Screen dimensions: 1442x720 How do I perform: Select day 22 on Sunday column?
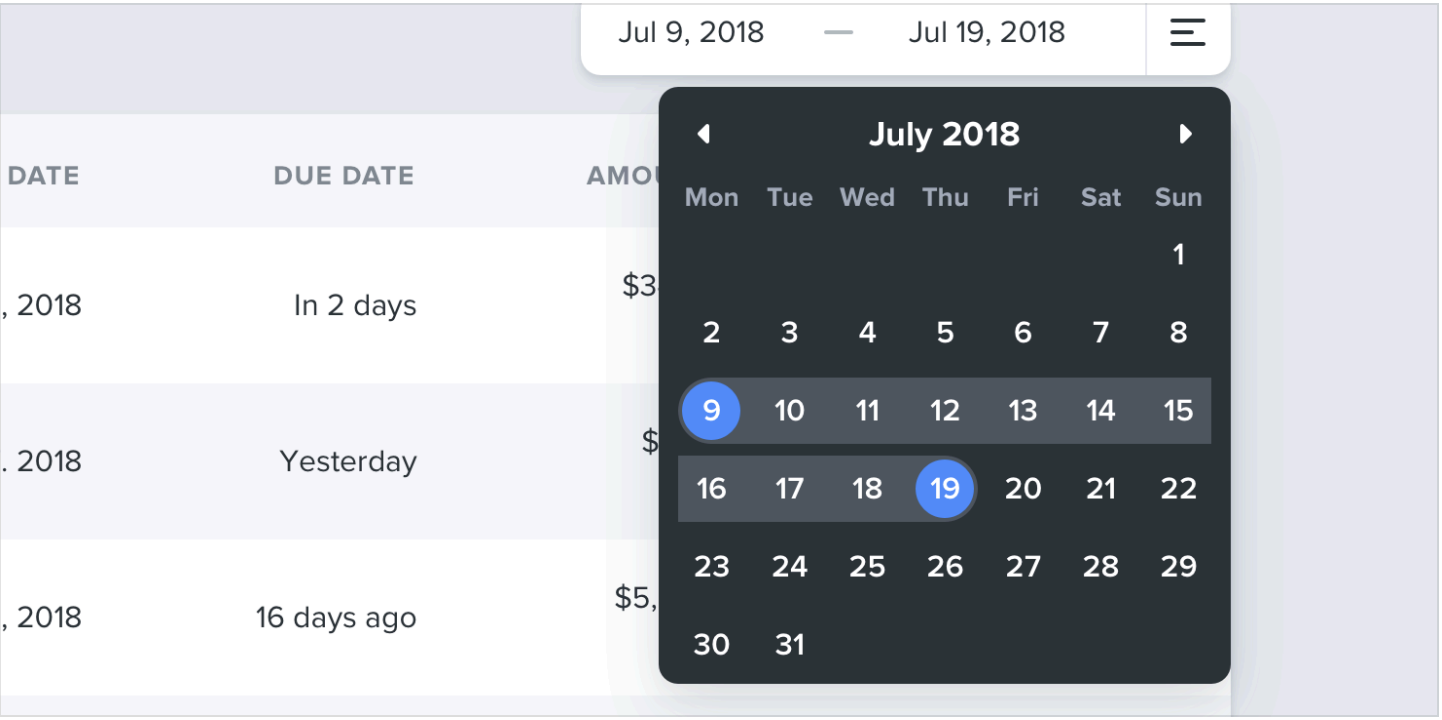coord(1178,489)
